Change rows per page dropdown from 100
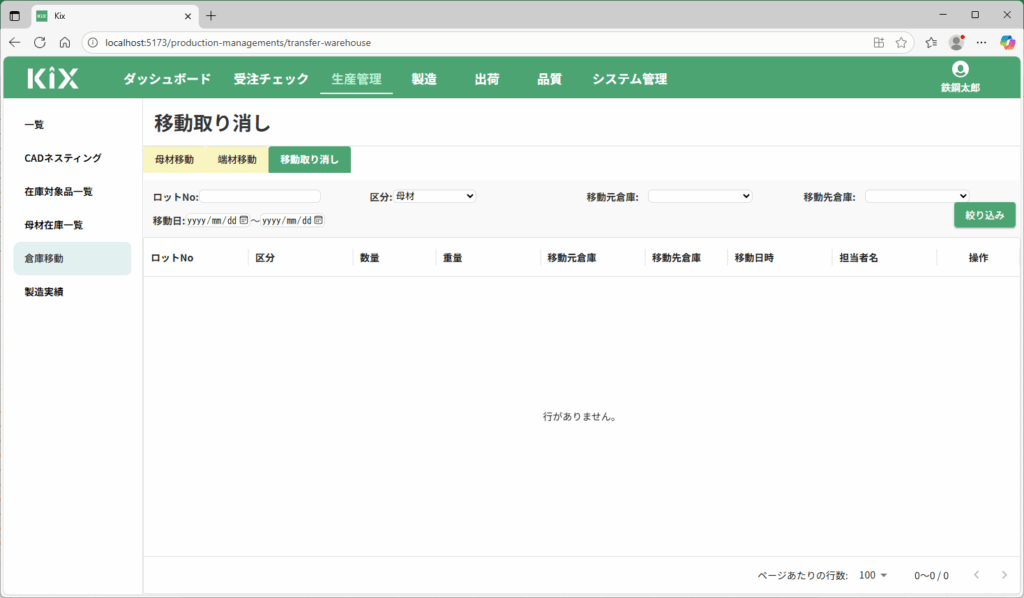 [x=873, y=575]
